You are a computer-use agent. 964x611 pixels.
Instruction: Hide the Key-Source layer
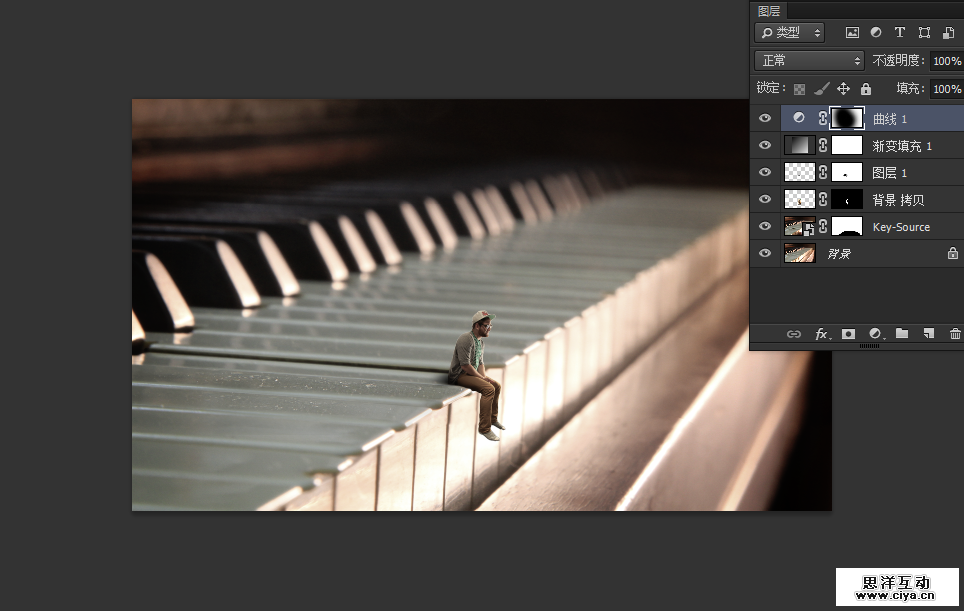(x=765, y=227)
